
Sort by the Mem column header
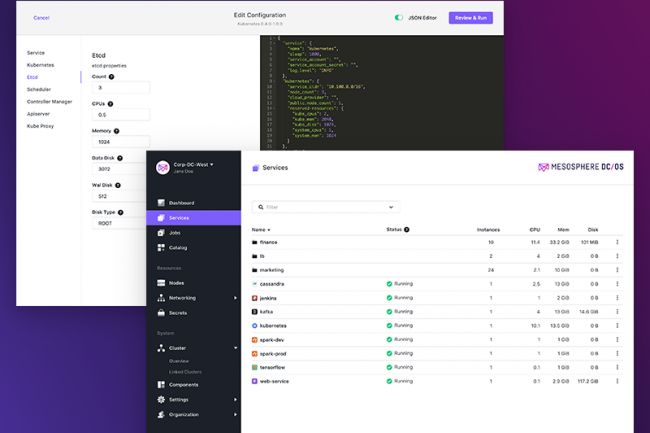pyautogui.click(x=563, y=230)
